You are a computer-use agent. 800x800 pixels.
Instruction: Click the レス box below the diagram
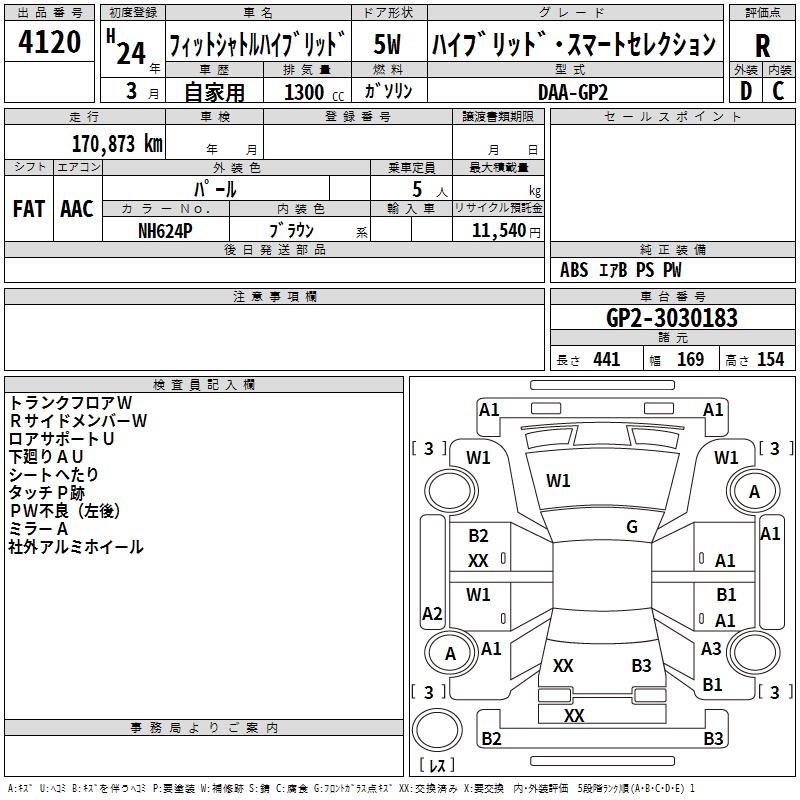point(436,765)
